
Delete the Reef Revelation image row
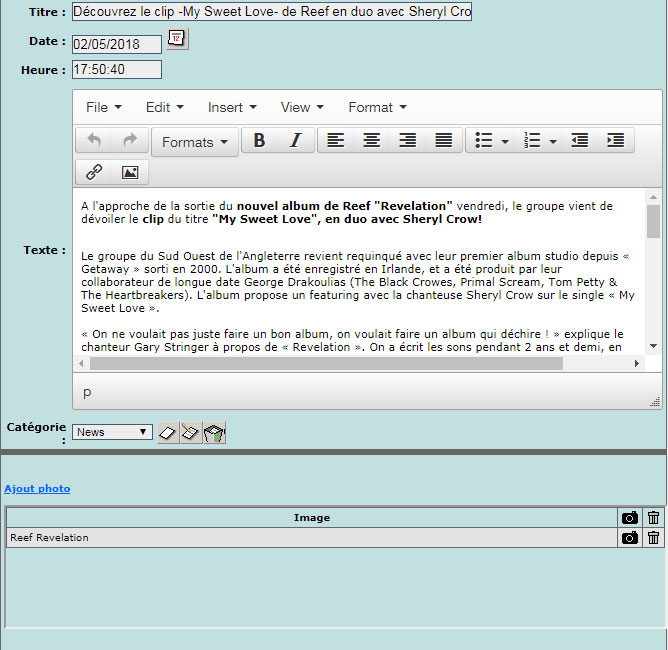click(654, 538)
